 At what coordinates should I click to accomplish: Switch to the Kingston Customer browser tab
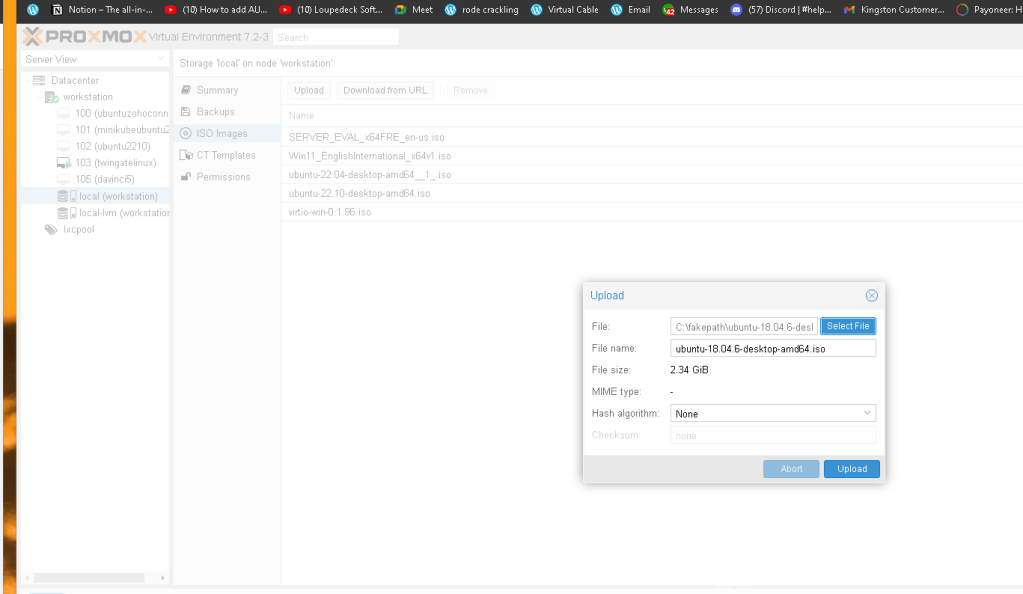click(x=894, y=10)
